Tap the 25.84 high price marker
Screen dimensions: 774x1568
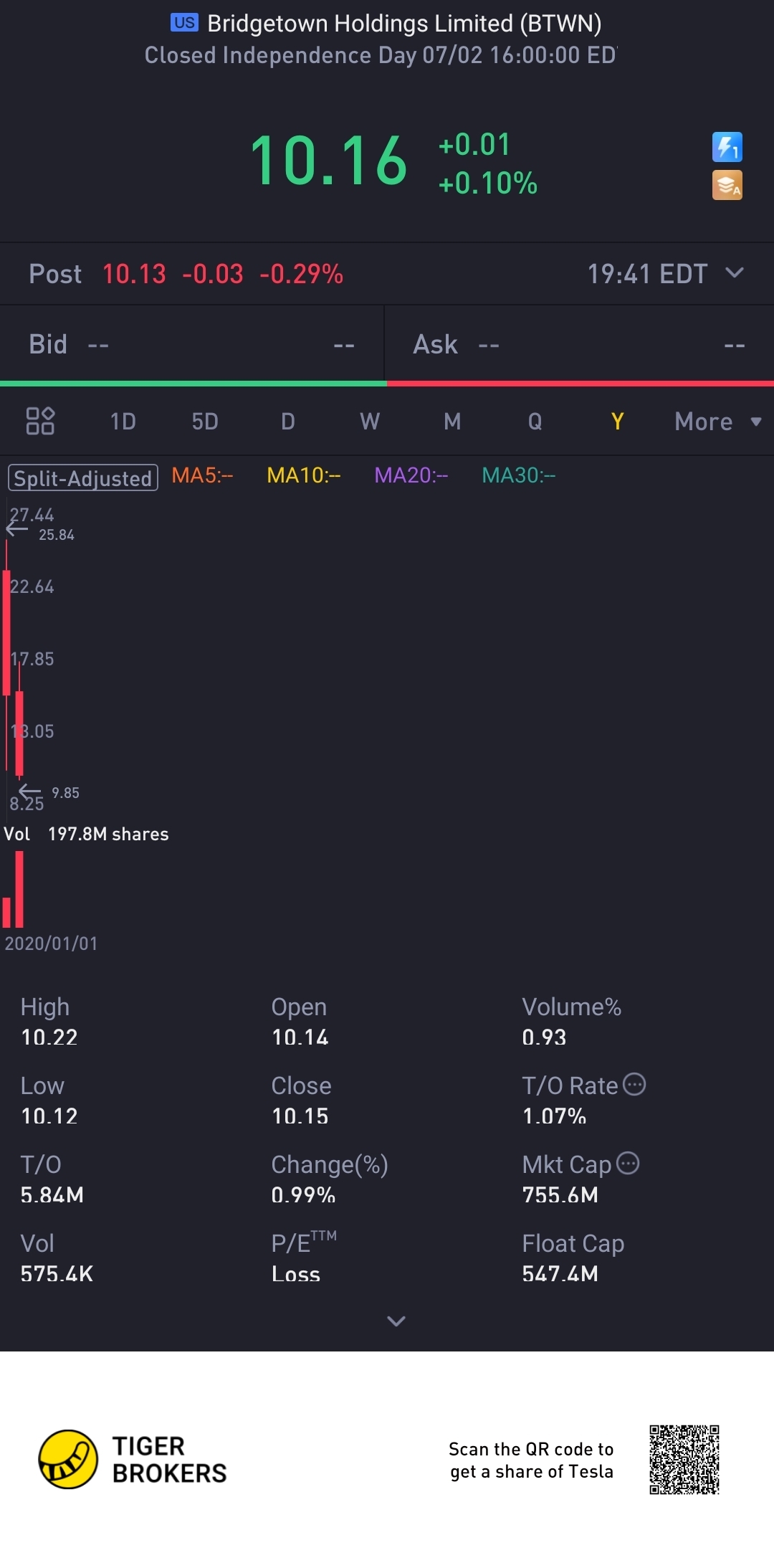click(57, 535)
